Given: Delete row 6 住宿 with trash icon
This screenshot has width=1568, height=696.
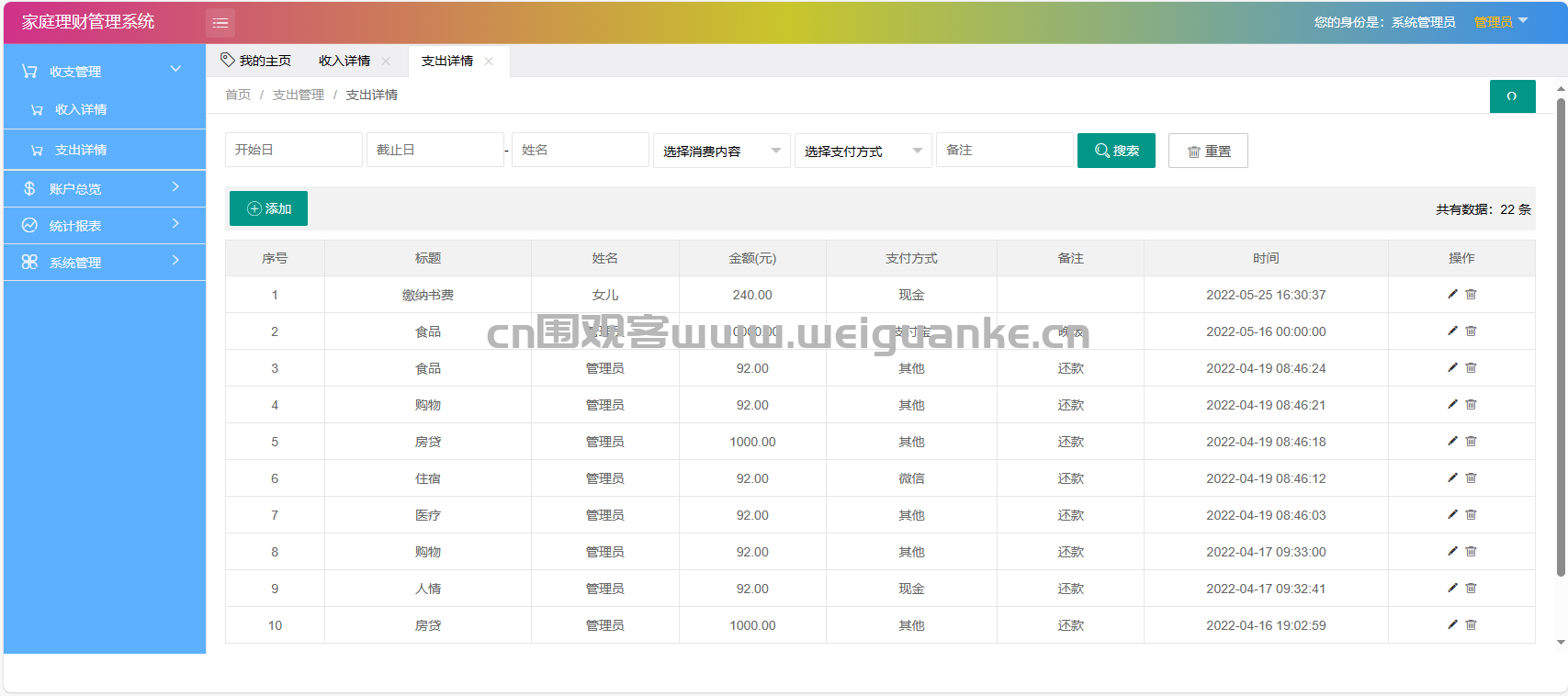Looking at the screenshot, I should click(1471, 477).
